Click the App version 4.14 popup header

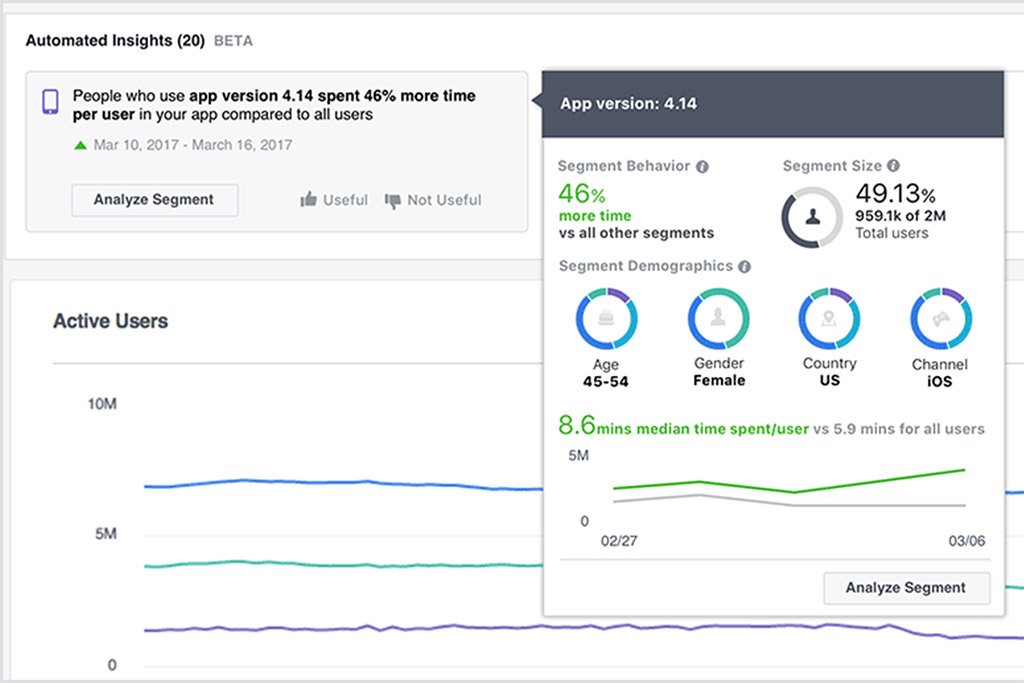click(628, 103)
